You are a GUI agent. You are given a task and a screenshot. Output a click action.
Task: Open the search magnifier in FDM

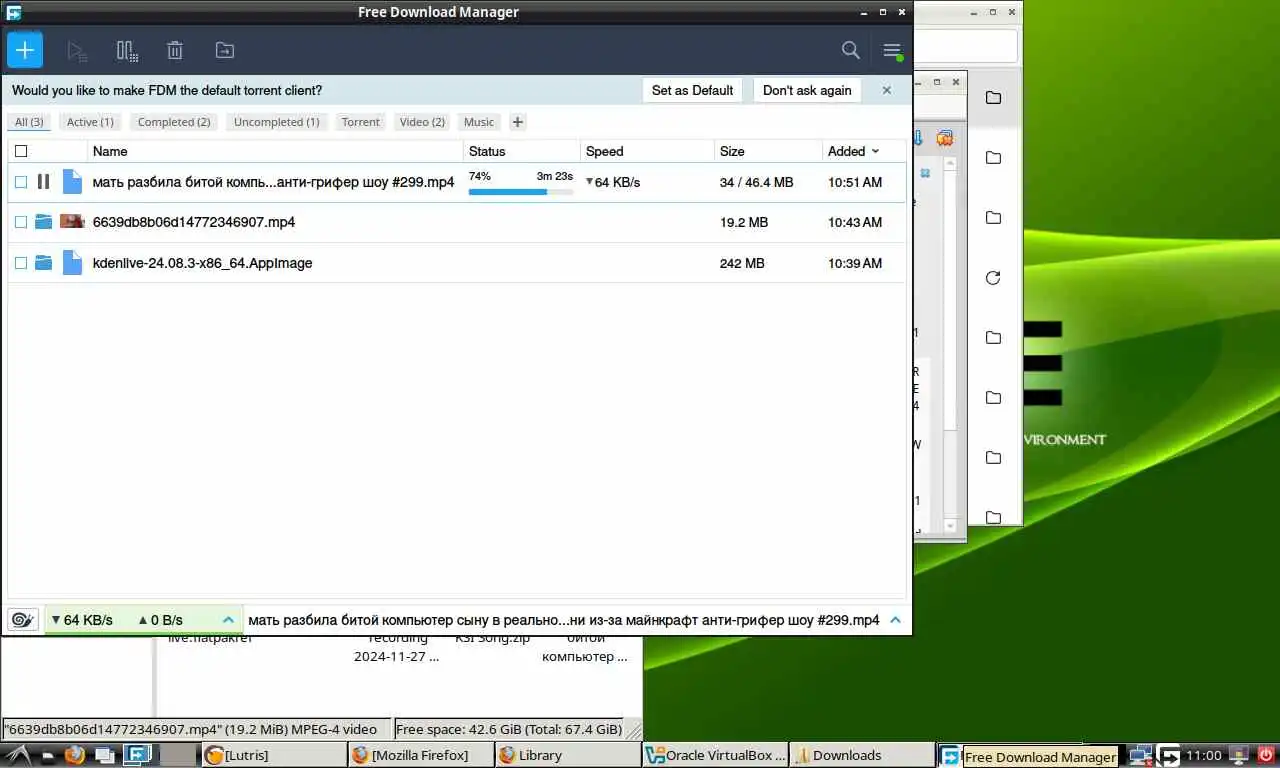point(850,50)
